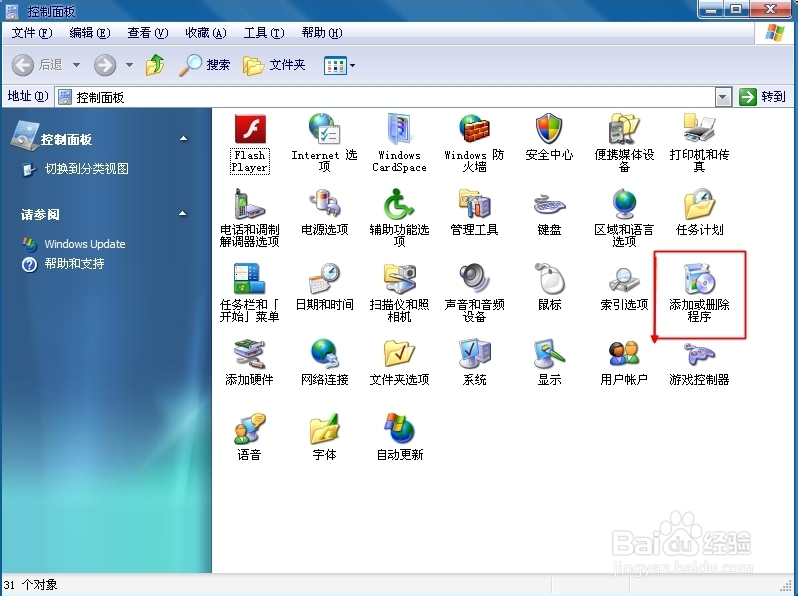The image size is (798, 596).
Task: Open the 日期和时间 icon
Action: point(324,279)
